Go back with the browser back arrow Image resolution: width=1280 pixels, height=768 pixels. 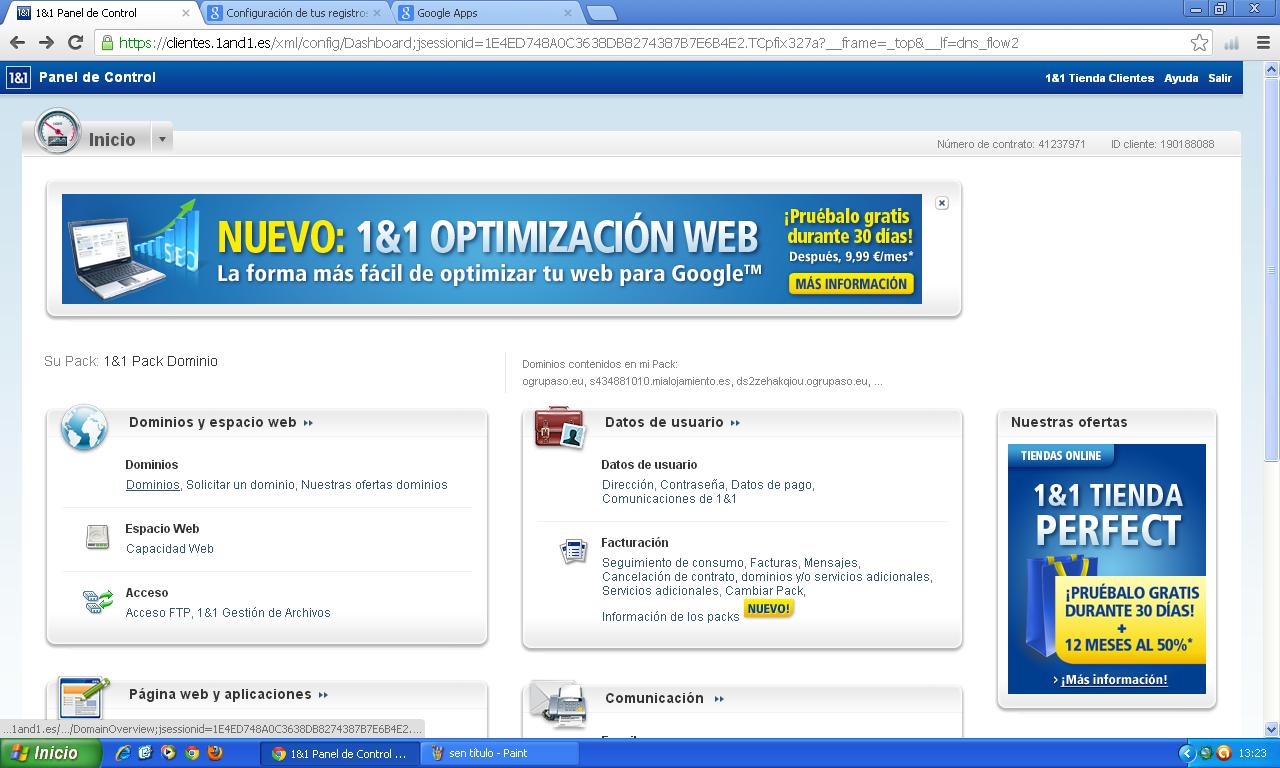(17, 43)
